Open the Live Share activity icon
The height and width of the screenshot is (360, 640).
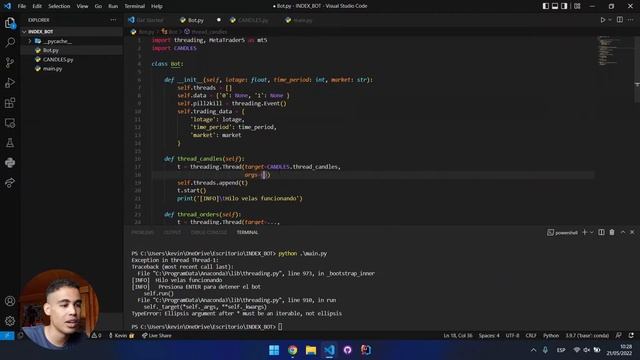coord(10,182)
